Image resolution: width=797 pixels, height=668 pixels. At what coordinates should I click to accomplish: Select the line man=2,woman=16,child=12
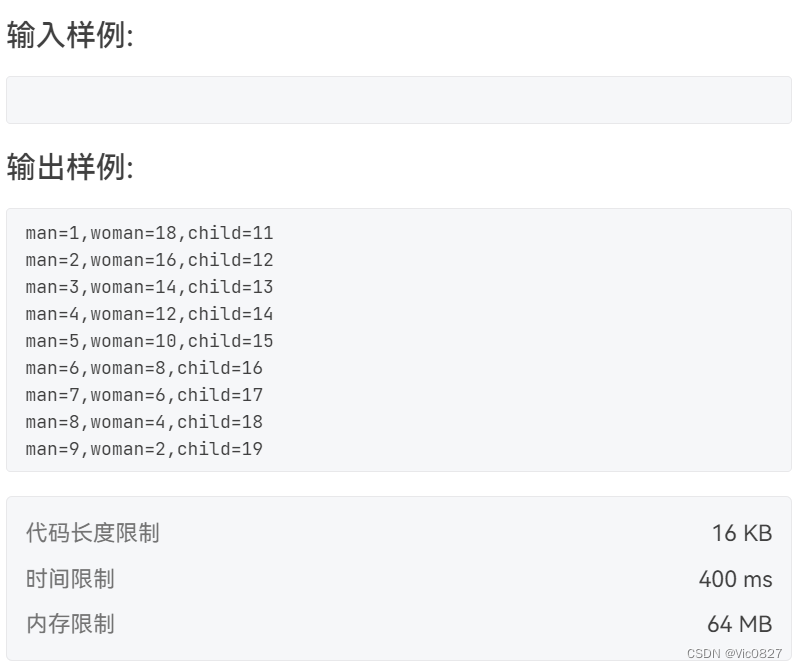(x=149, y=260)
